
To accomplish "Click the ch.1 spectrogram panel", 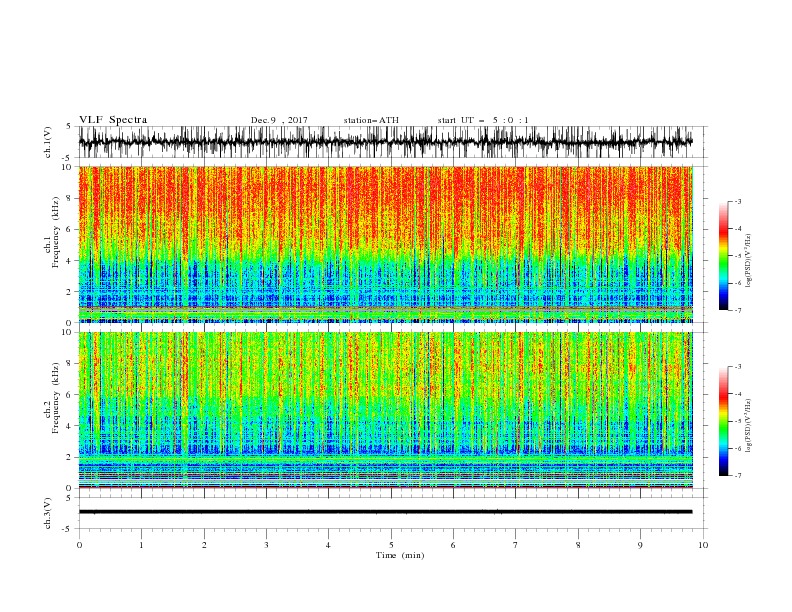I will coord(385,244).
